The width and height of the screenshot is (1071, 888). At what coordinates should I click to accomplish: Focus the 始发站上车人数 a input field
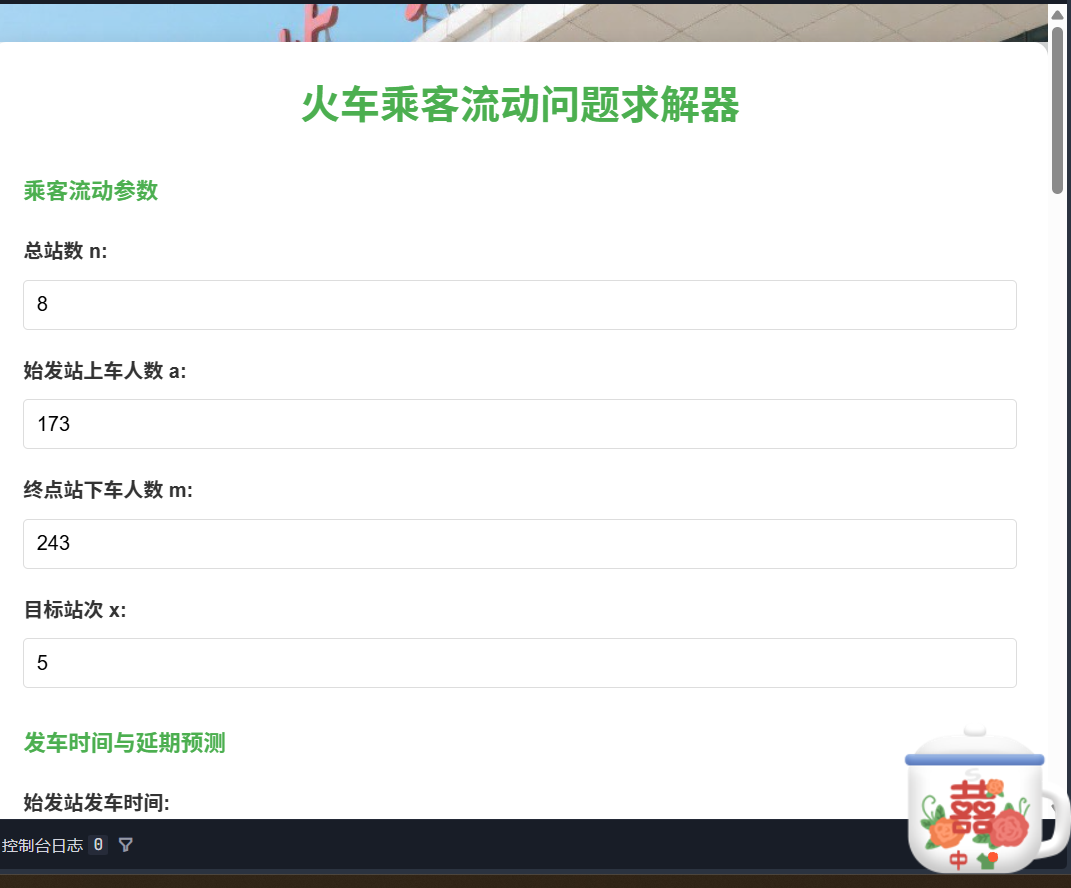(x=519, y=424)
